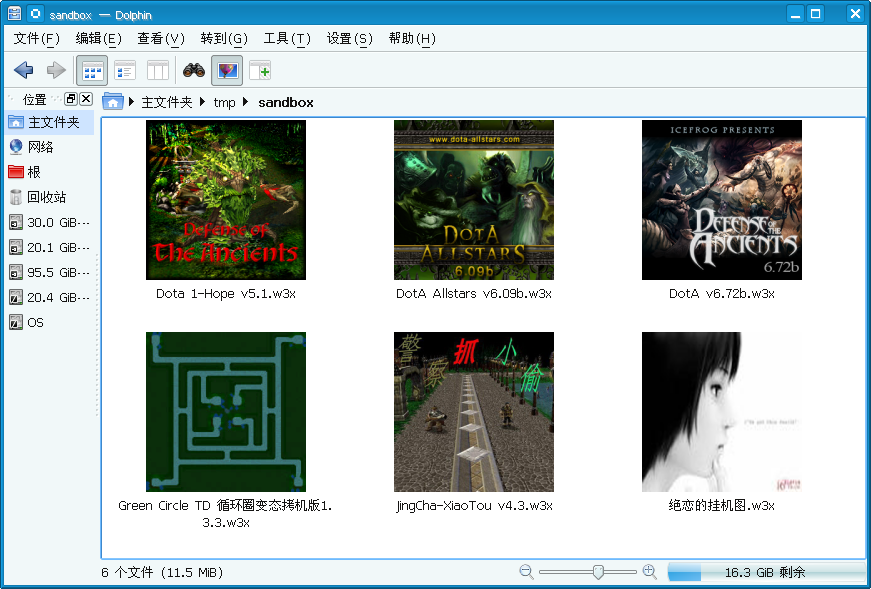Click the home icon in breadcrumb
Image resolution: width=871 pixels, height=589 pixels.
click(x=113, y=102)
